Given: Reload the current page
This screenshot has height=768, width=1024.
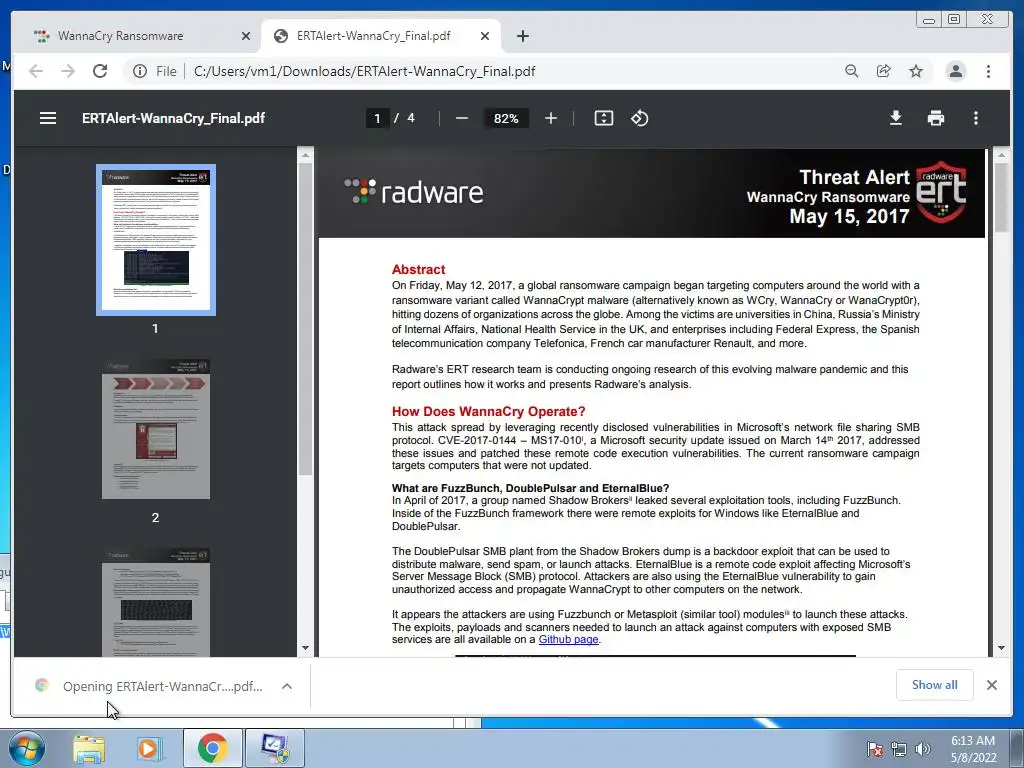Looking at the screenshot, I should (x=100, y=71).
